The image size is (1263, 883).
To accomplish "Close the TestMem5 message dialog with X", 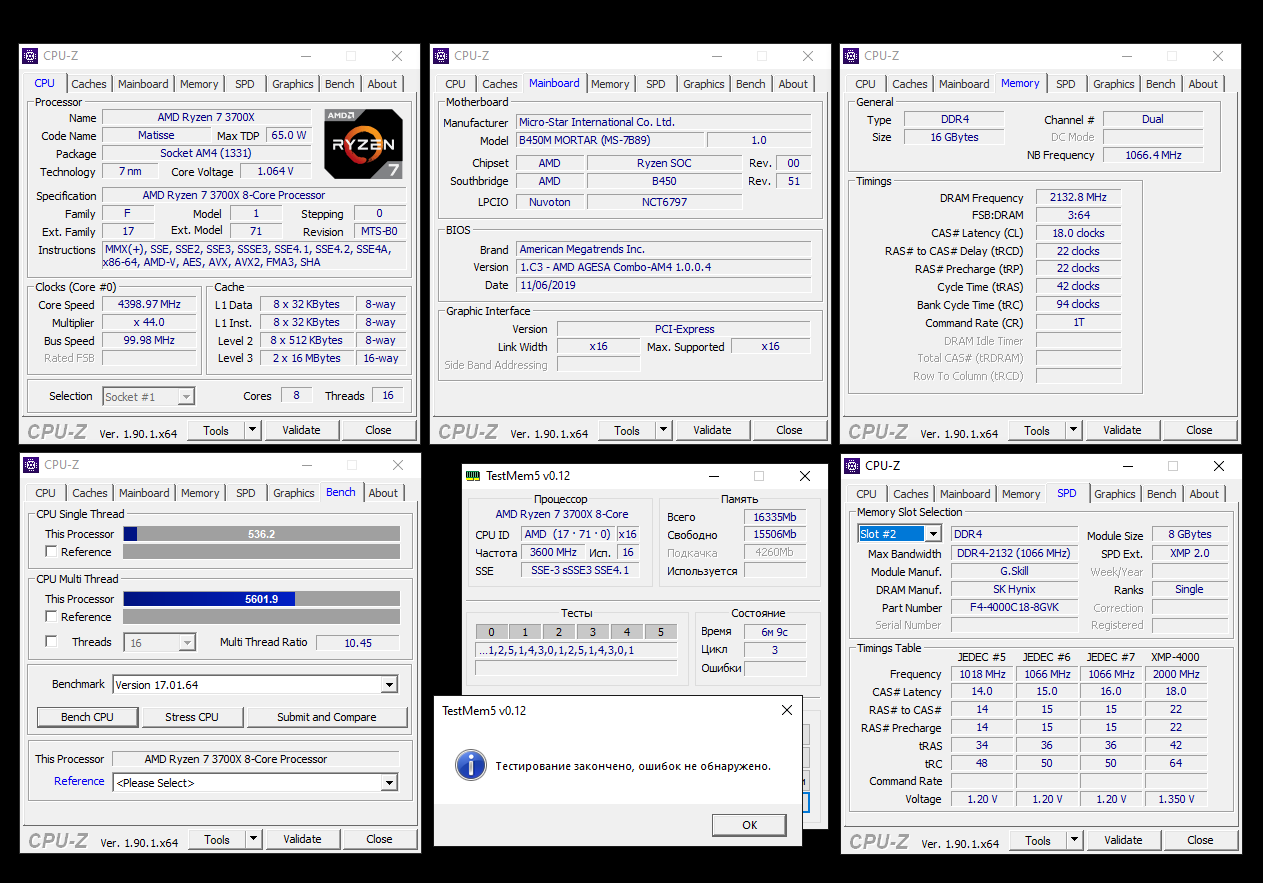I will [x=788, y=710].
